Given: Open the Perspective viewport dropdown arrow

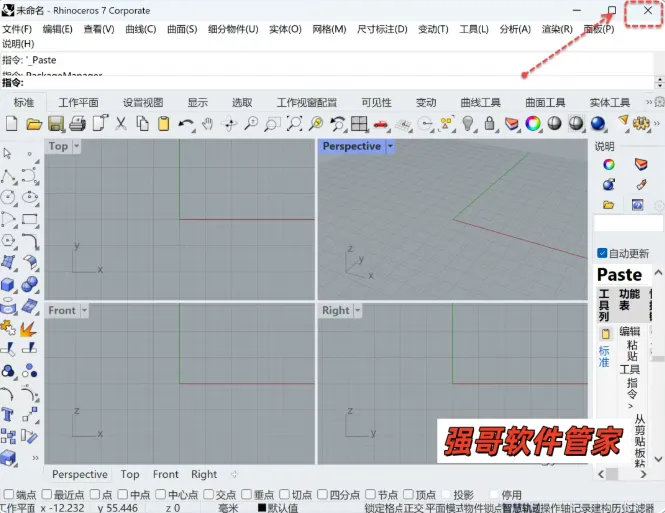Looking at the screenshot, I should pyautogui.click(x=390, y=146).
